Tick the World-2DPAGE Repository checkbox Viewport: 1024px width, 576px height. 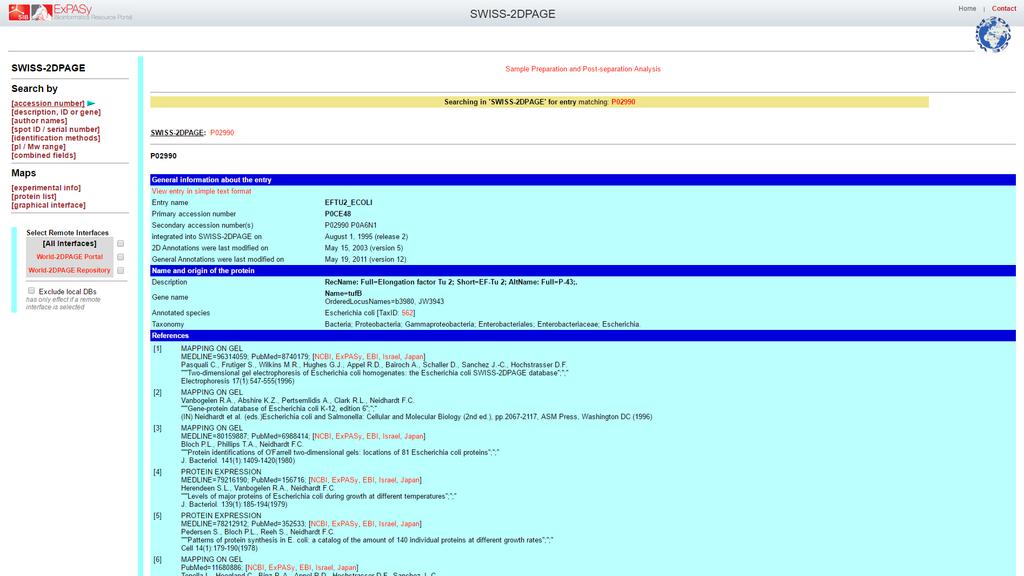120,270
